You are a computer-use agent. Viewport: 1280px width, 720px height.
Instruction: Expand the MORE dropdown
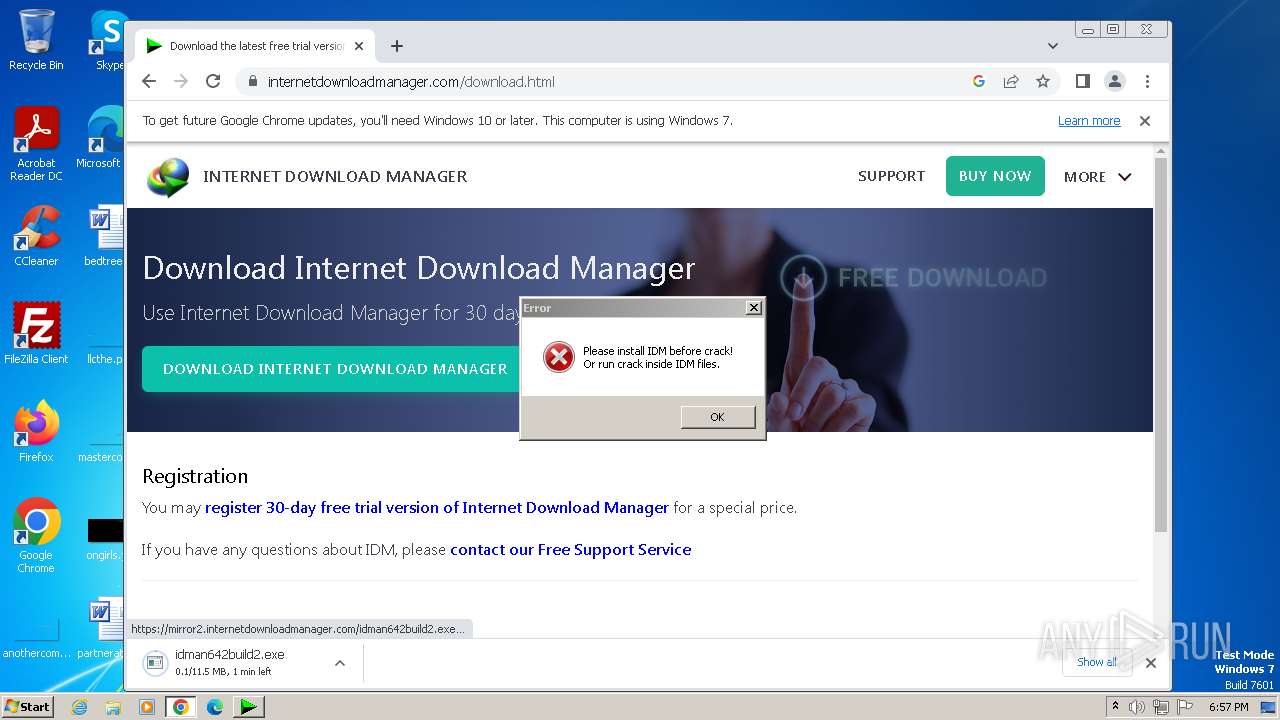(1097, 177)
